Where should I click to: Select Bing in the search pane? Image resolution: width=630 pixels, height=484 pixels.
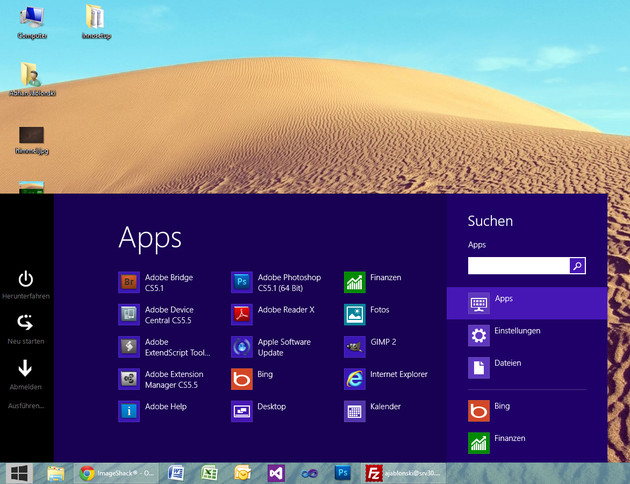click(x=527, y=410)
